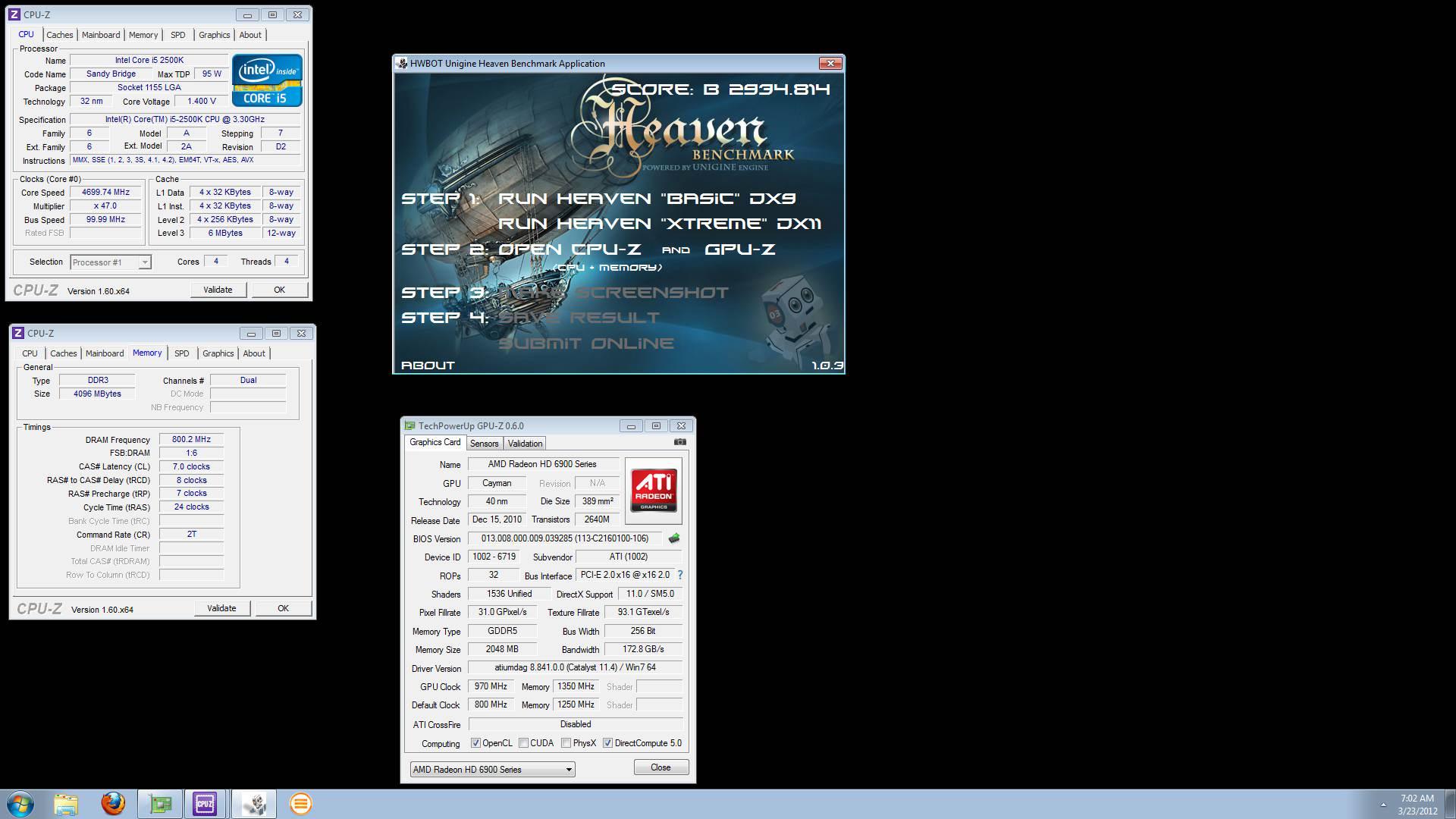1456x819 pixels.
Task: Minimize the HWBOT Heaven window close button
Action: point(830,64)
